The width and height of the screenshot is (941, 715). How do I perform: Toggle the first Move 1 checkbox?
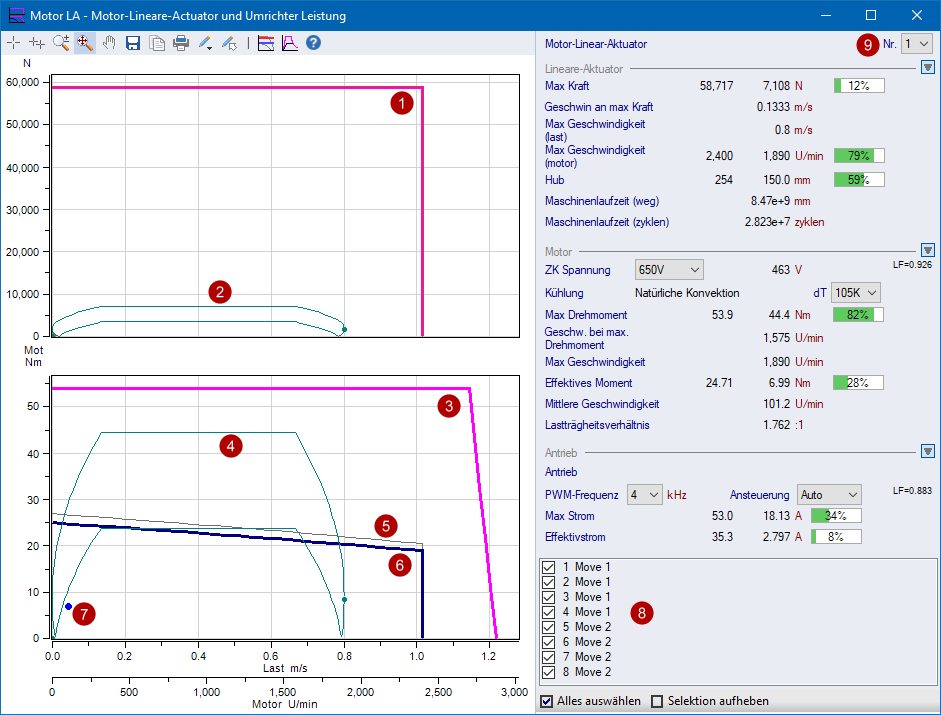[548, 567]
